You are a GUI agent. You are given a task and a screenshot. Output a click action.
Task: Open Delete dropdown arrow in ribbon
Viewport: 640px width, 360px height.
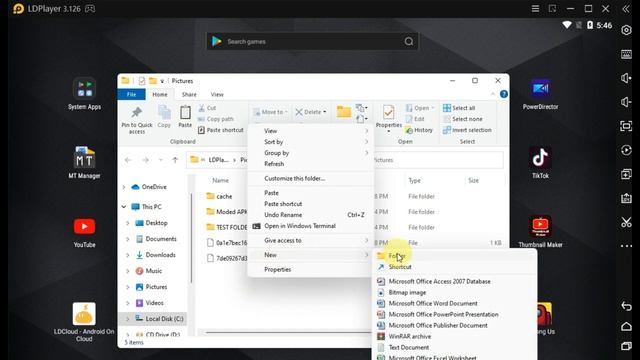[x=325, y=112]
